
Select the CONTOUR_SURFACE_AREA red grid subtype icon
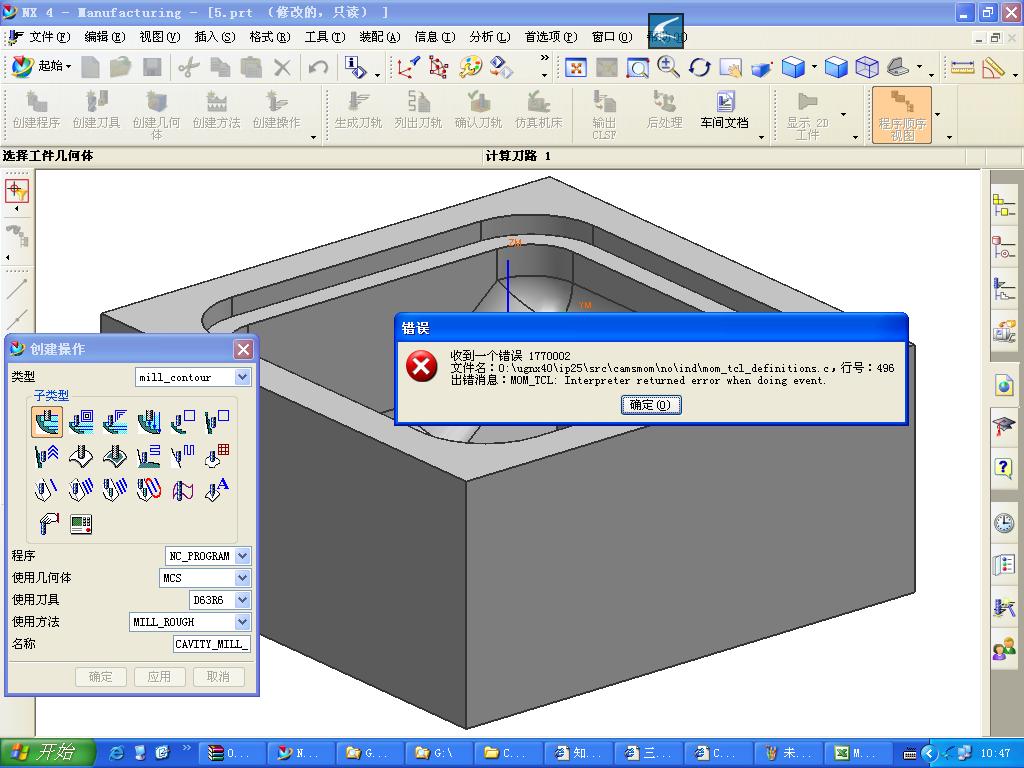coord(217,456)
